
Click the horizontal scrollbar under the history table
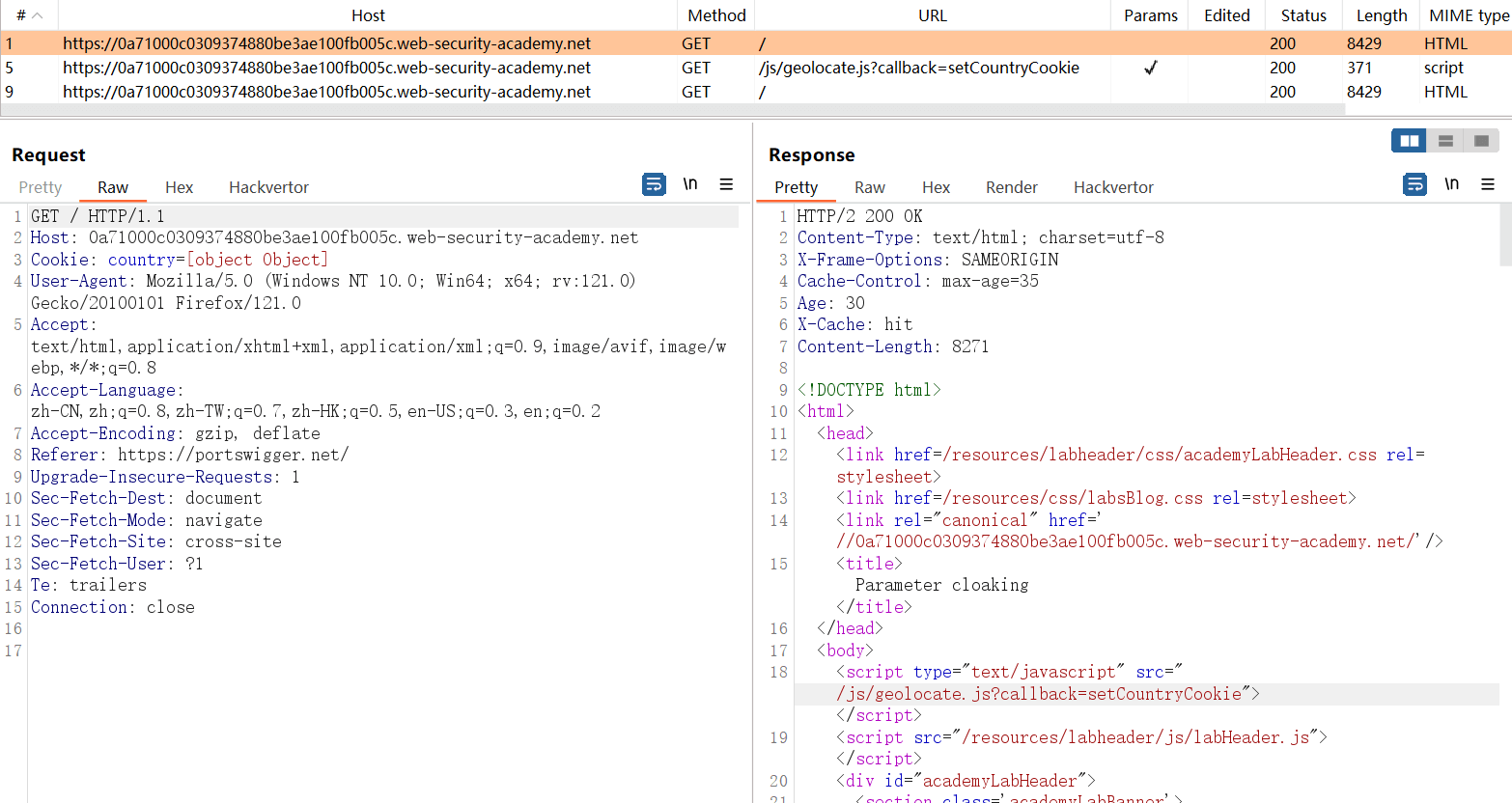click(671, 110)
